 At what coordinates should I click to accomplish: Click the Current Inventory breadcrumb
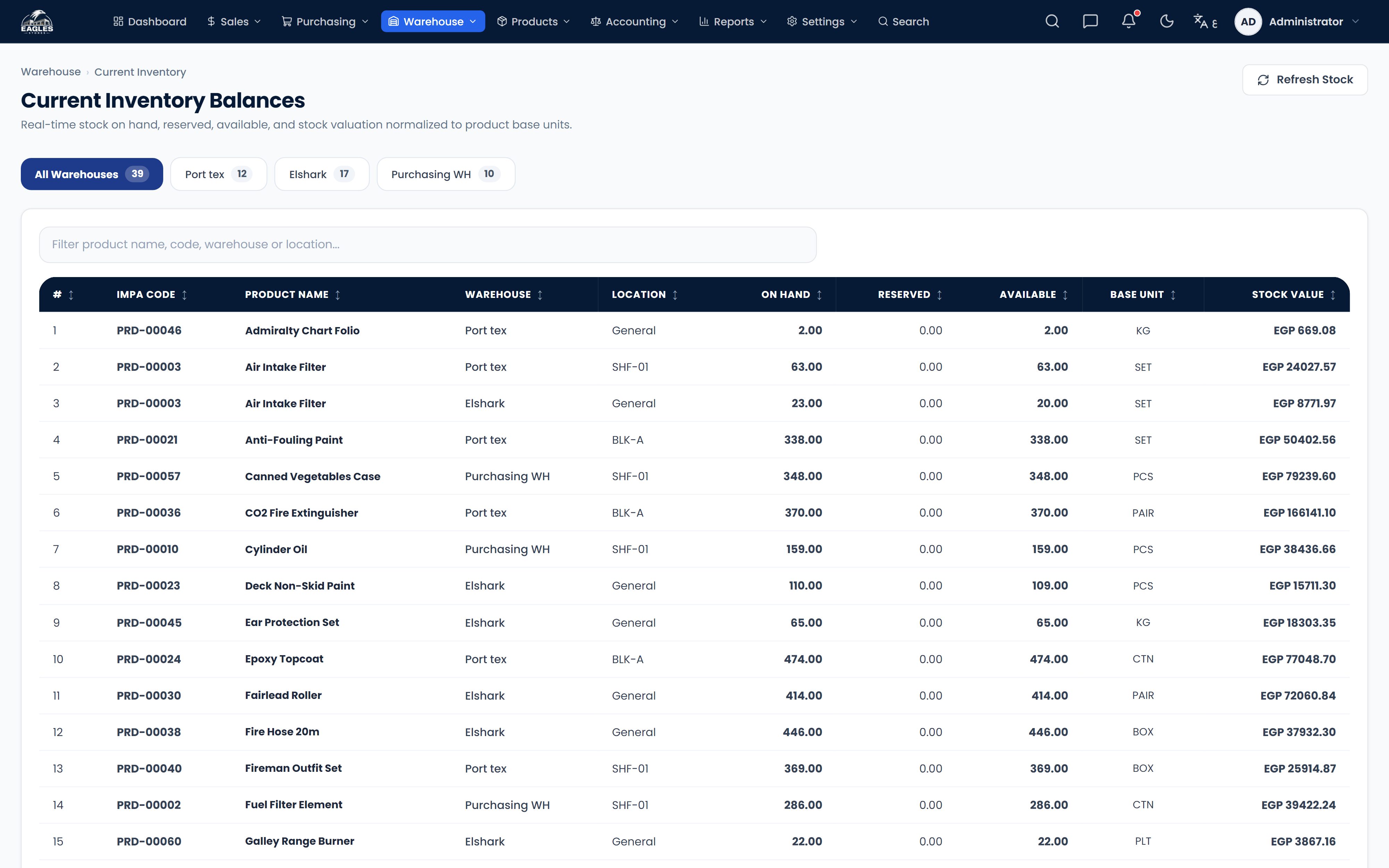point(140,72)
